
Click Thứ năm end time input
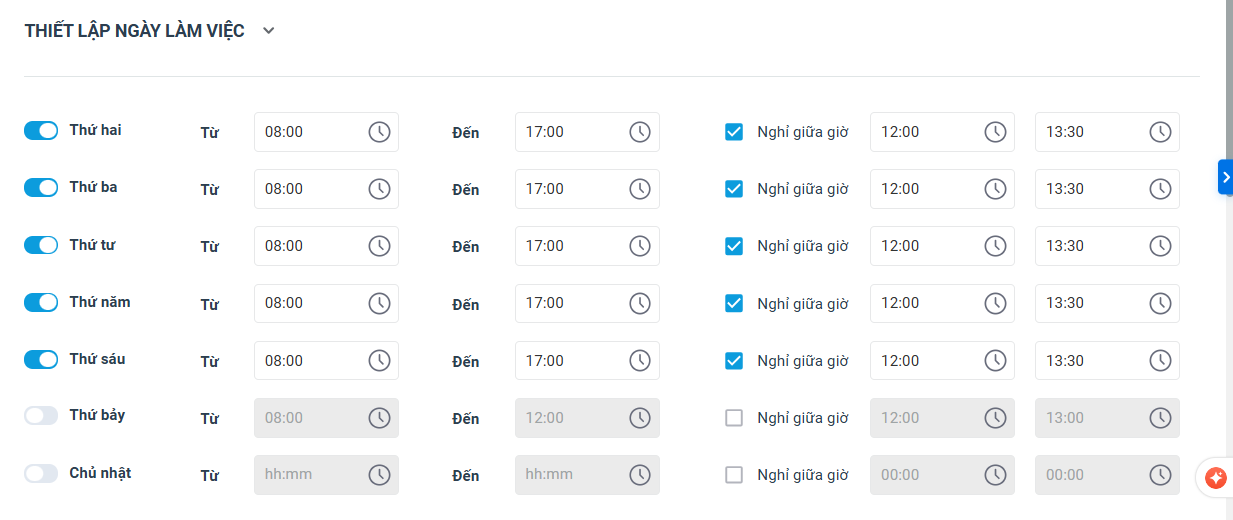click(570, 303)
